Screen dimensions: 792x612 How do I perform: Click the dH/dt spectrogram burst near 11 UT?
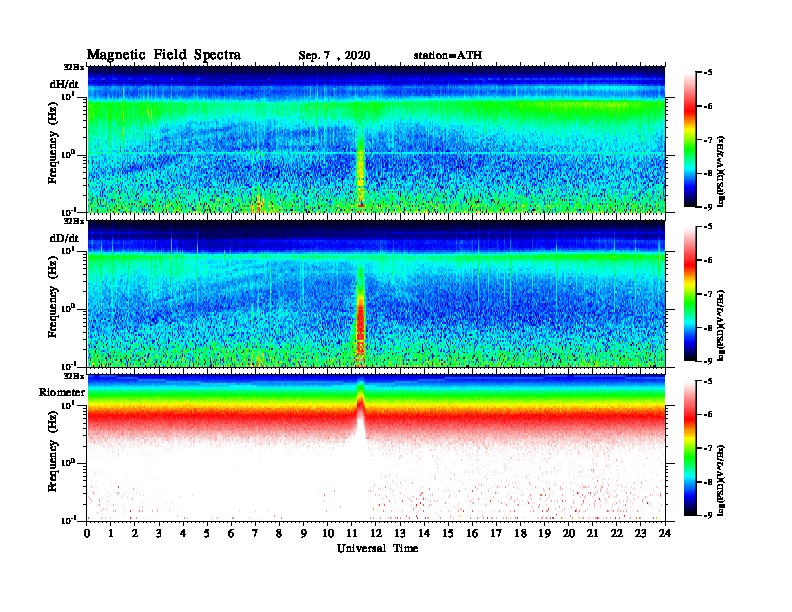click(x=361, y=167)
